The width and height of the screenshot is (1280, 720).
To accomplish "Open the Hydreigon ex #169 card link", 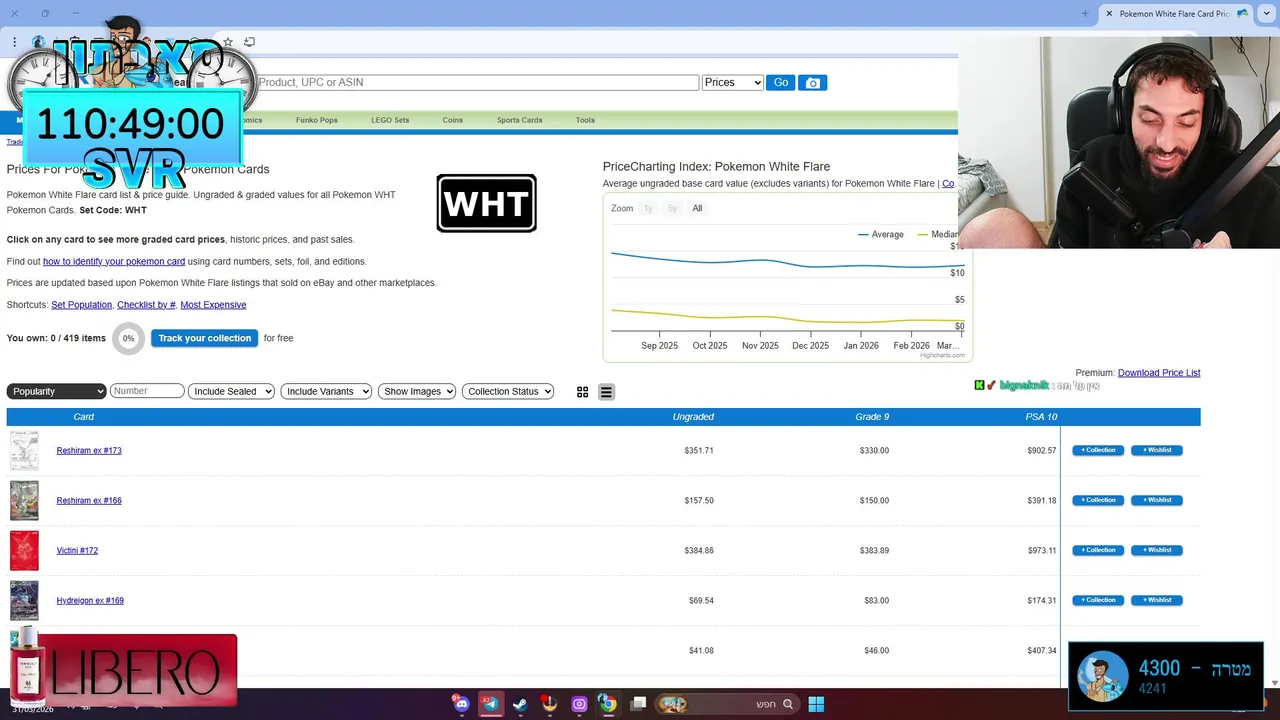I will [90, 601].
